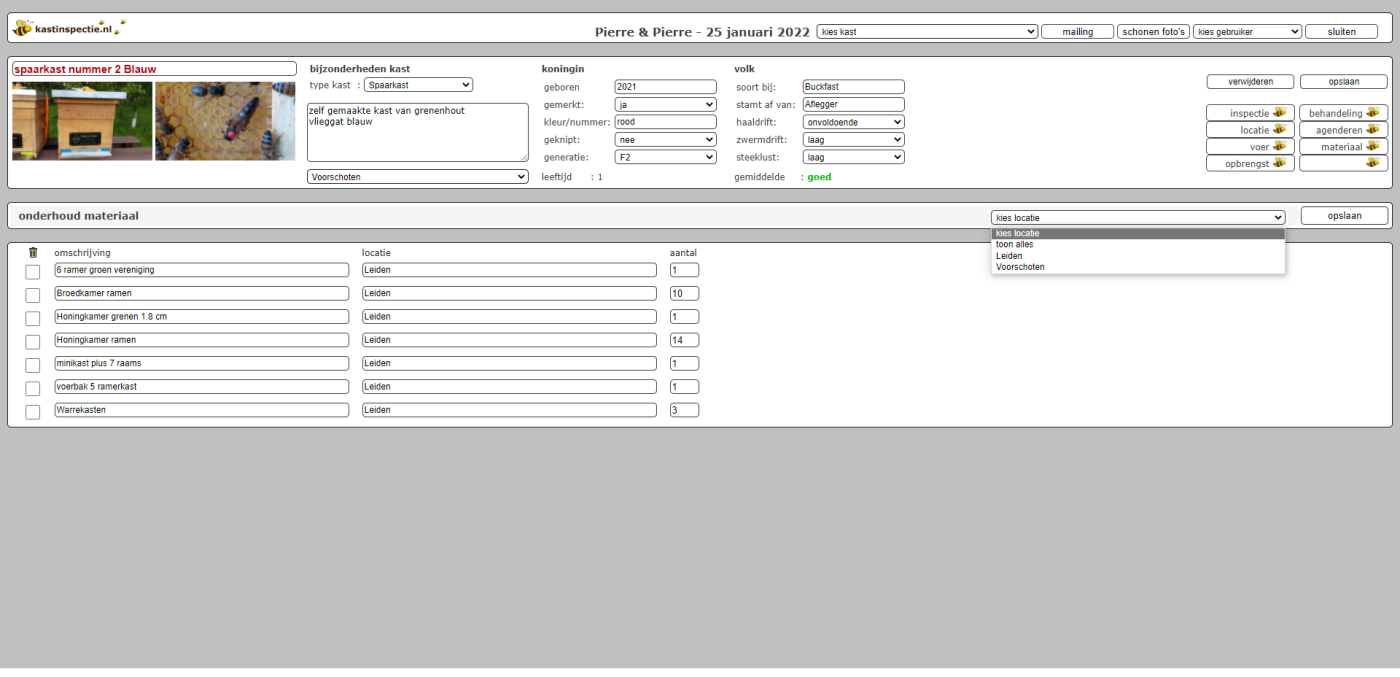Click the verwijderen button

(1250, 82)
